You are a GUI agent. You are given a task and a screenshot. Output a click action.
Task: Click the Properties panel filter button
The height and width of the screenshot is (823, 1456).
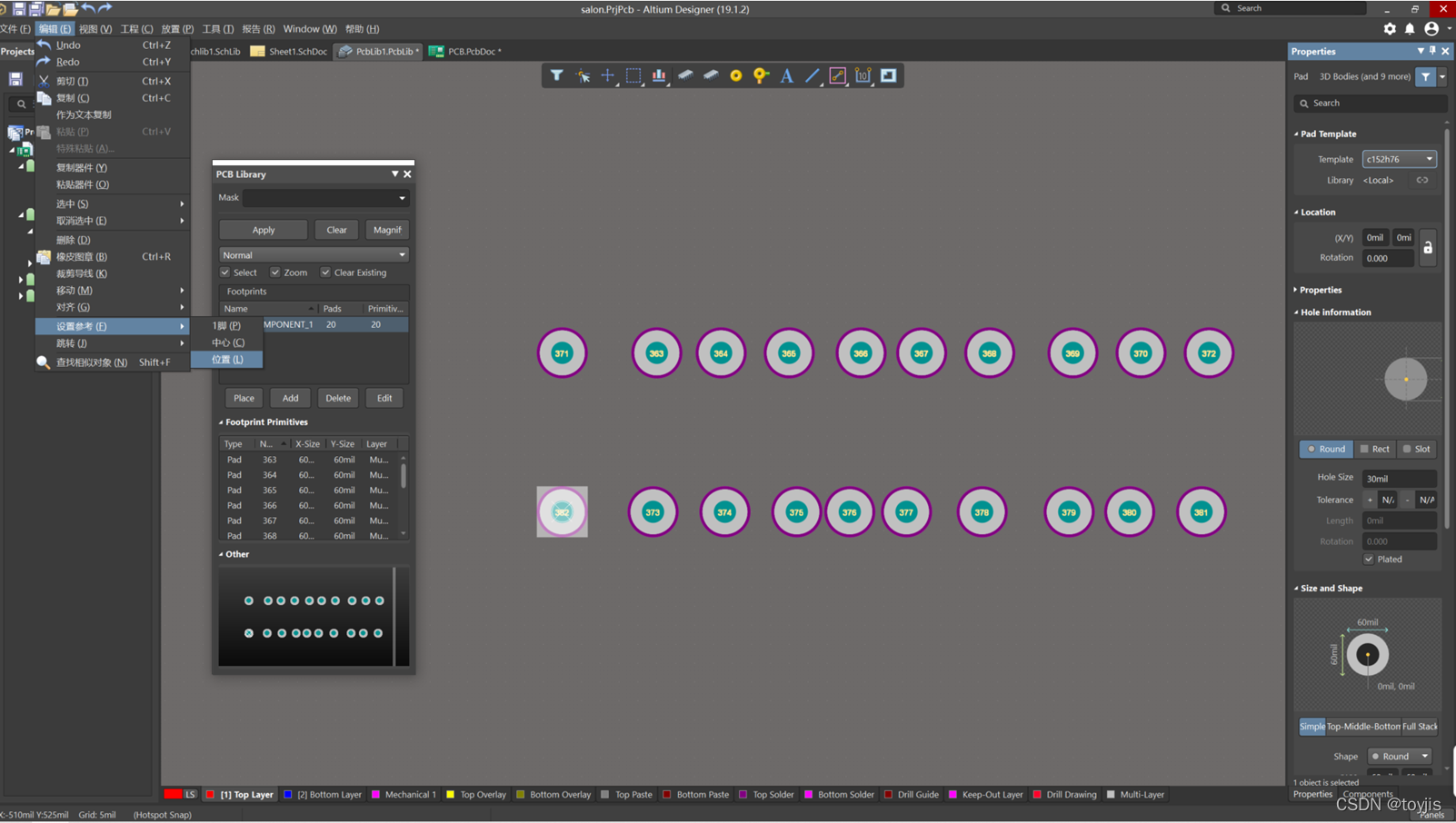tap(1426, 77)
